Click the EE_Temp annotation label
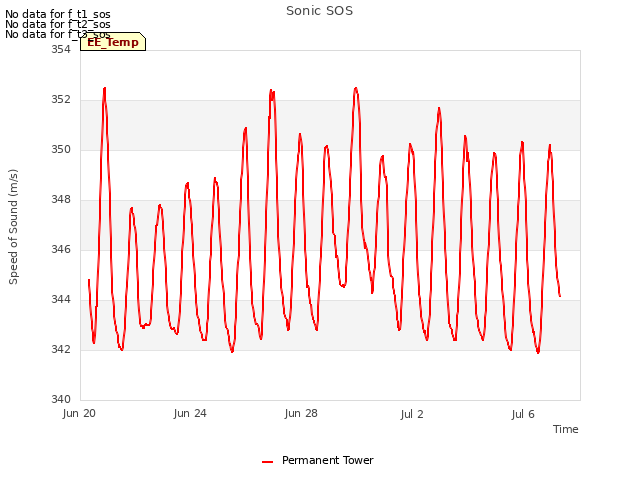This screenshot has width=640, height=480. [x=113, y=42]
